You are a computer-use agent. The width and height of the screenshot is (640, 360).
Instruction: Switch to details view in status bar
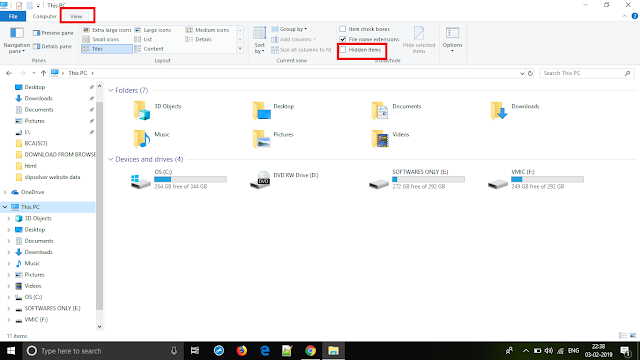[x=622, y=336]
